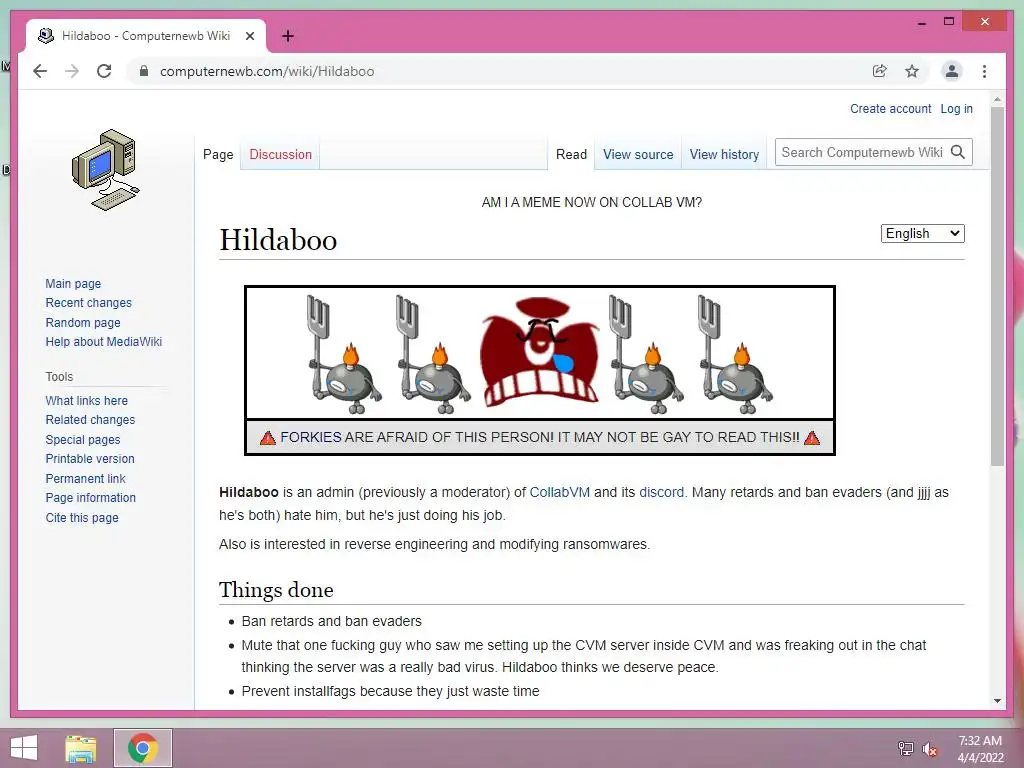The height and width of the screenshot is (768, 1024).
Task: Click What links here
Action: [x=87, y=401]
